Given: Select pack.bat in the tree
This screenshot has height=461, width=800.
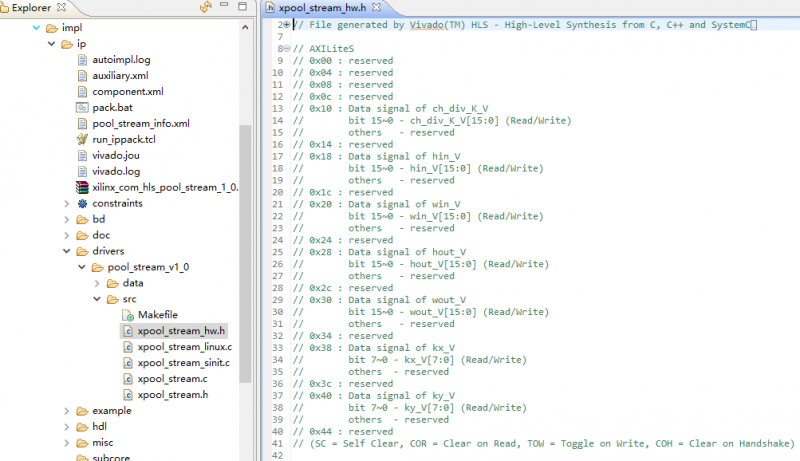Looking at the screenshot, I should pyautogui.click(x=112, y=108).
